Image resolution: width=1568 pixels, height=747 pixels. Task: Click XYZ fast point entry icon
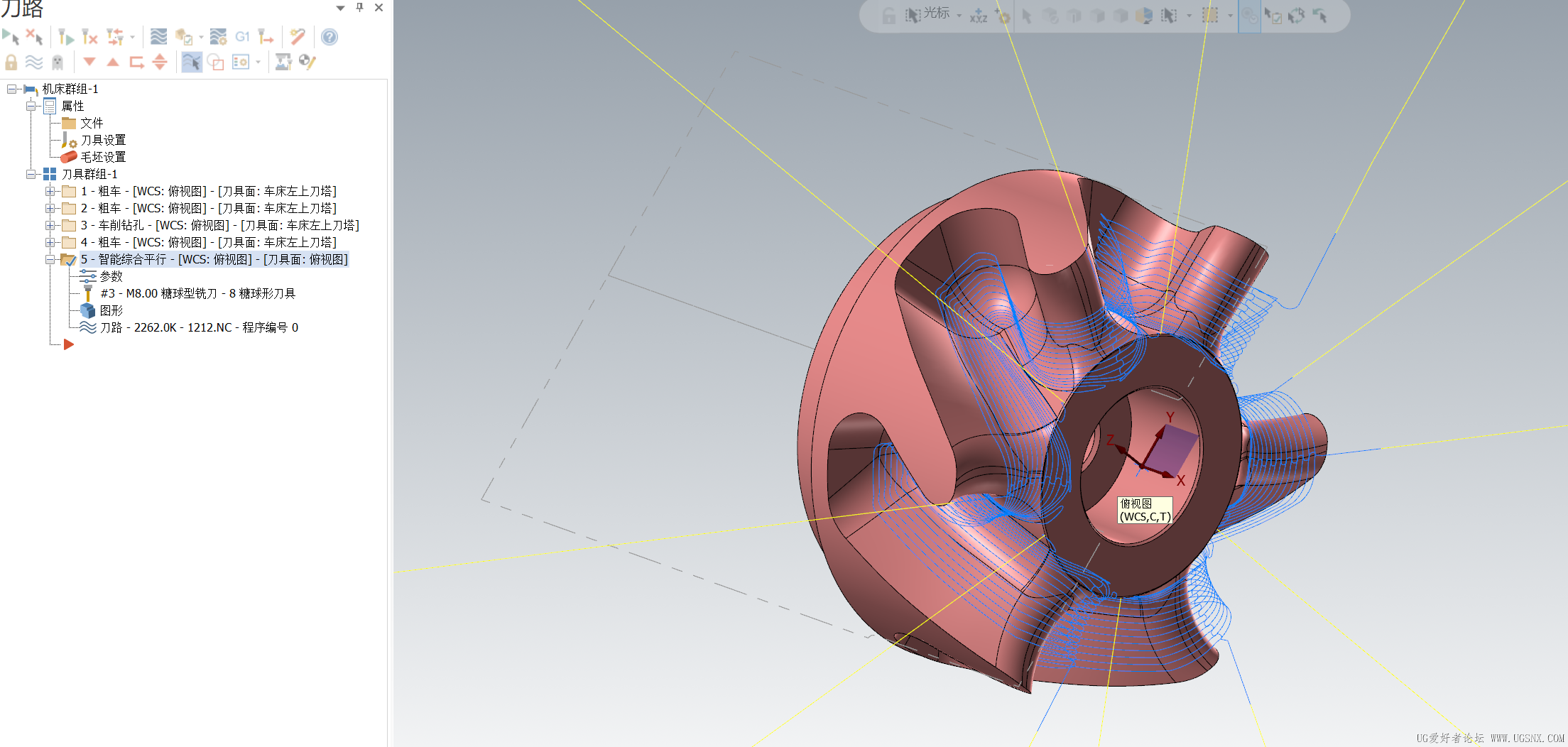click(x=979, y=16)
